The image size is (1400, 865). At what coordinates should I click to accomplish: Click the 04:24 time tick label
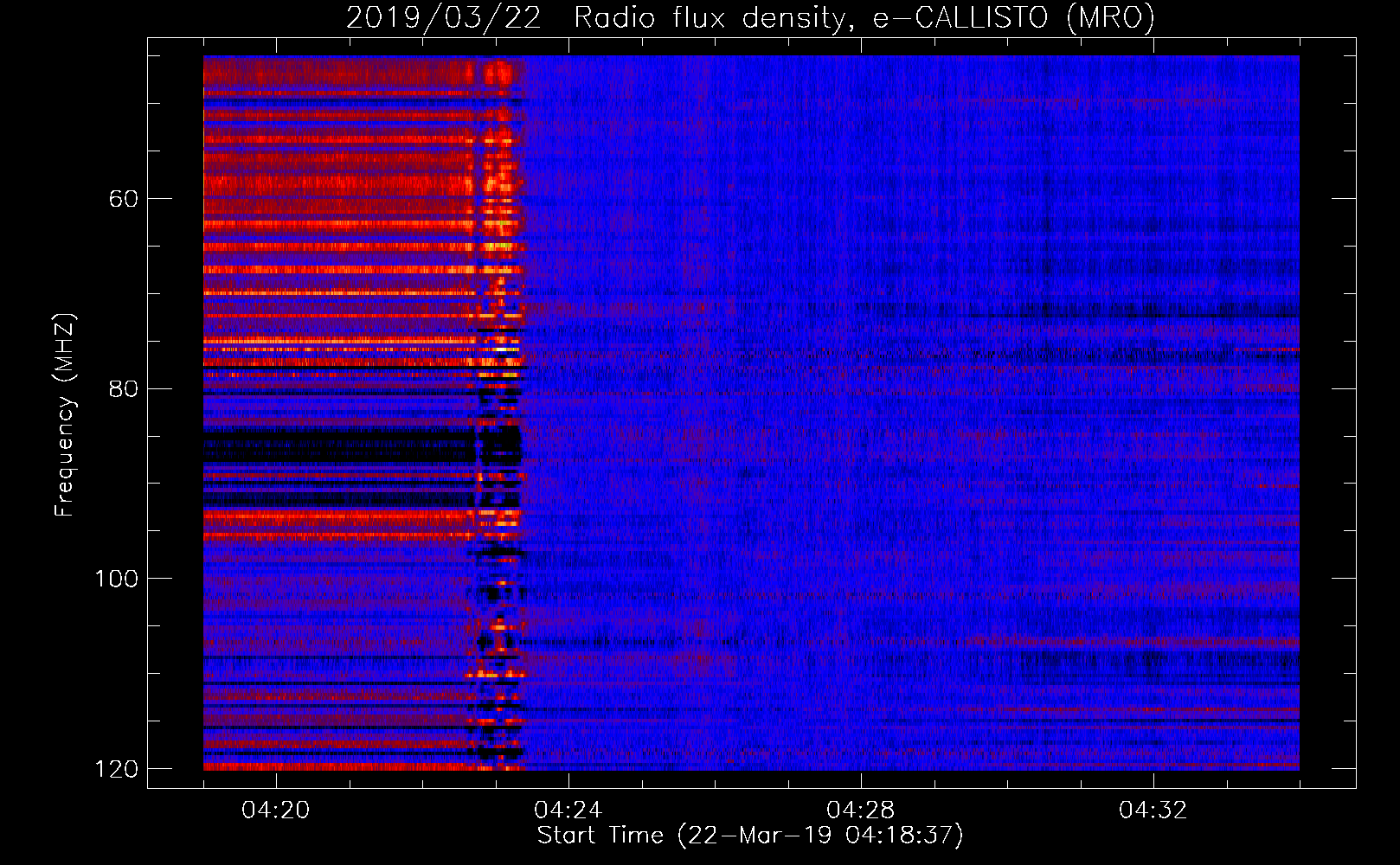pos(568,811)
